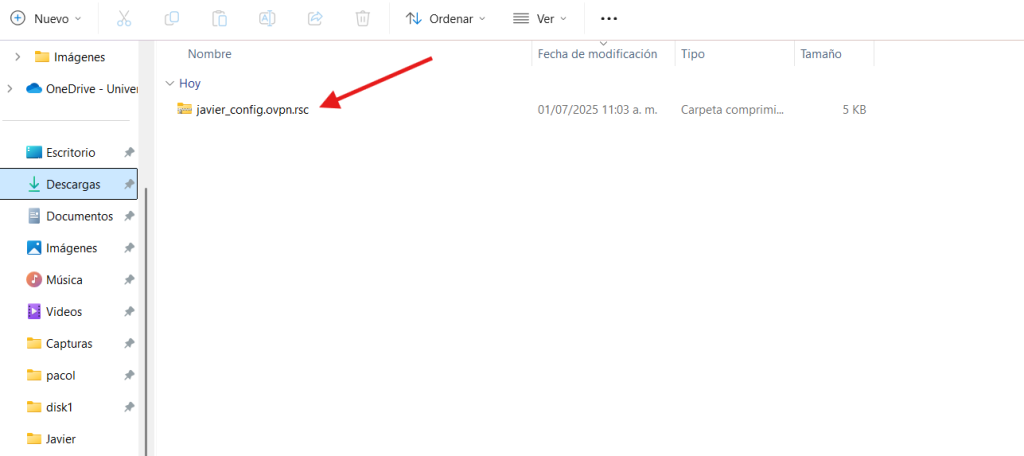
Task: Click the pin icon next to disk1
Action: (x=129, y=407)
